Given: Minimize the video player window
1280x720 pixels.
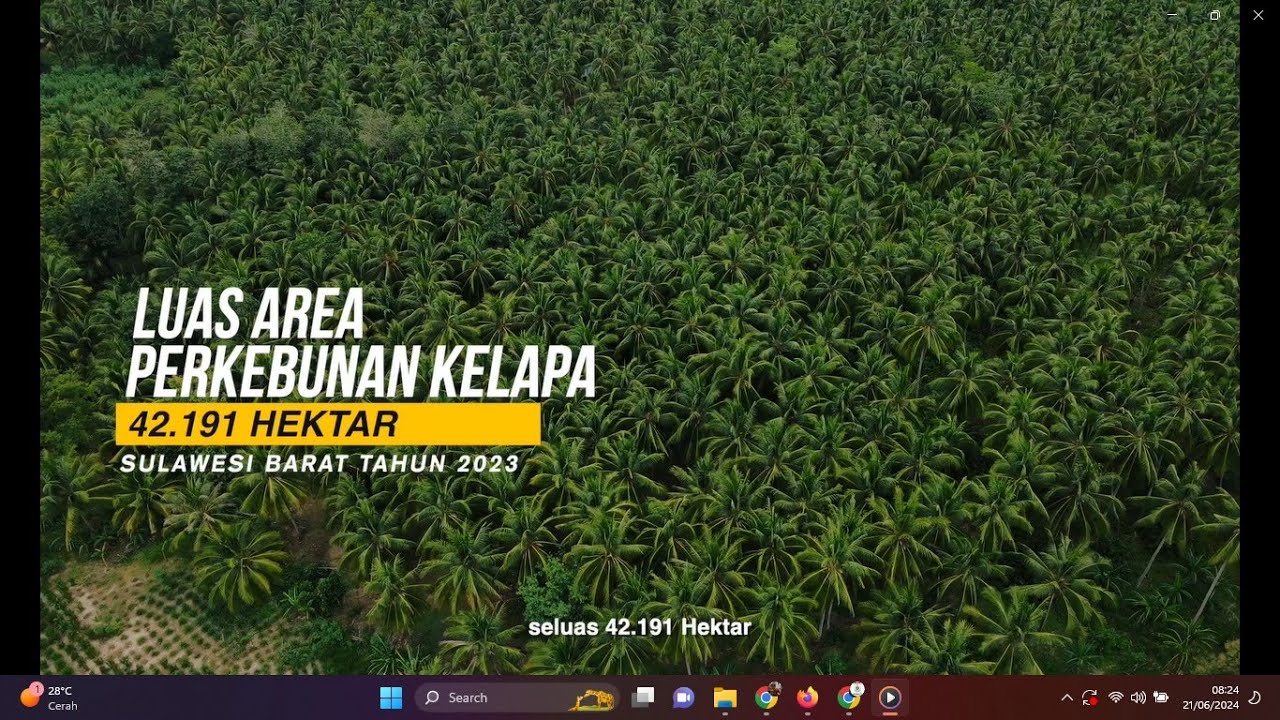Looking at the screenshot, I should pos(1172,15).
